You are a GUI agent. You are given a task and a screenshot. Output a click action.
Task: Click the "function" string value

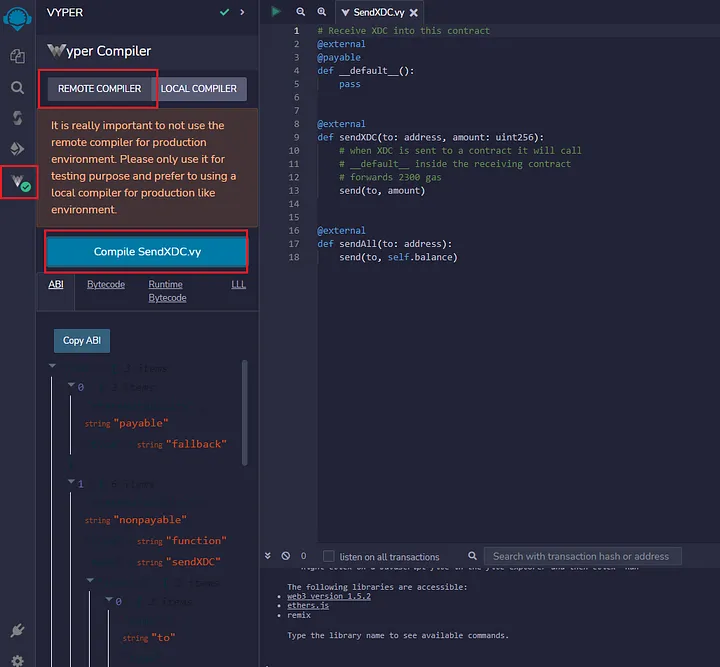(x=196, y=541)
